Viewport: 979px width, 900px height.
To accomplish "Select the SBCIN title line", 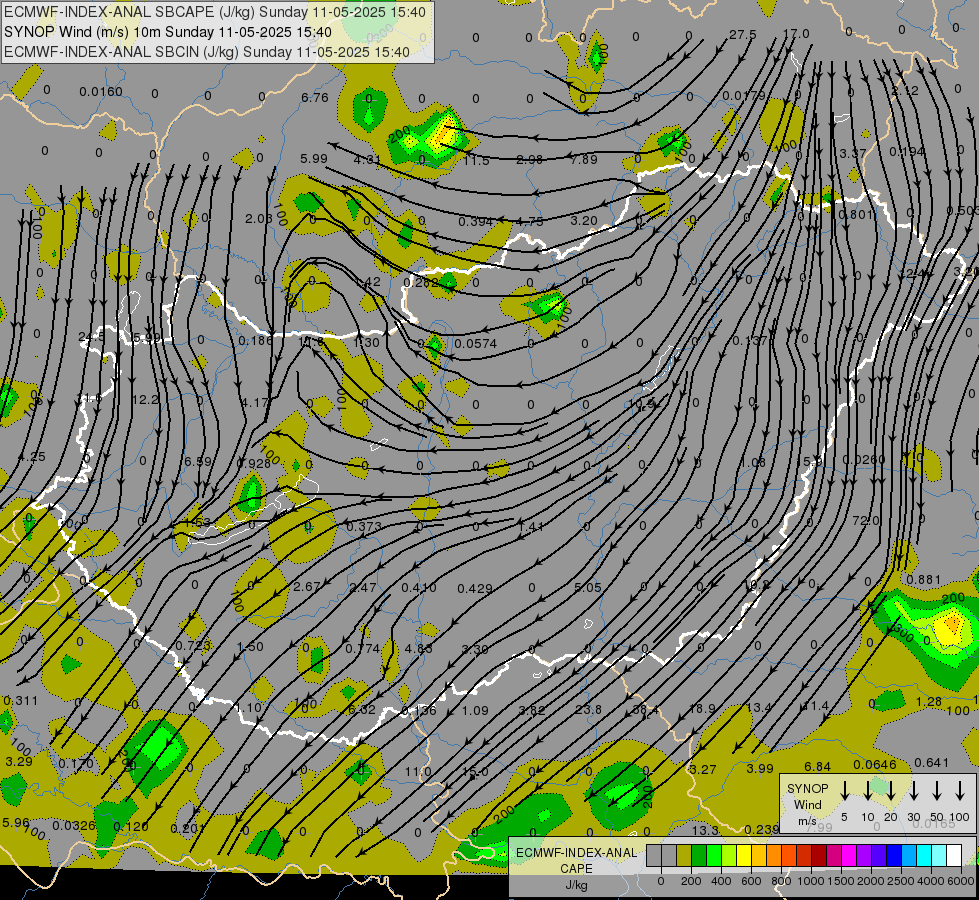I will tap(207, 52).
